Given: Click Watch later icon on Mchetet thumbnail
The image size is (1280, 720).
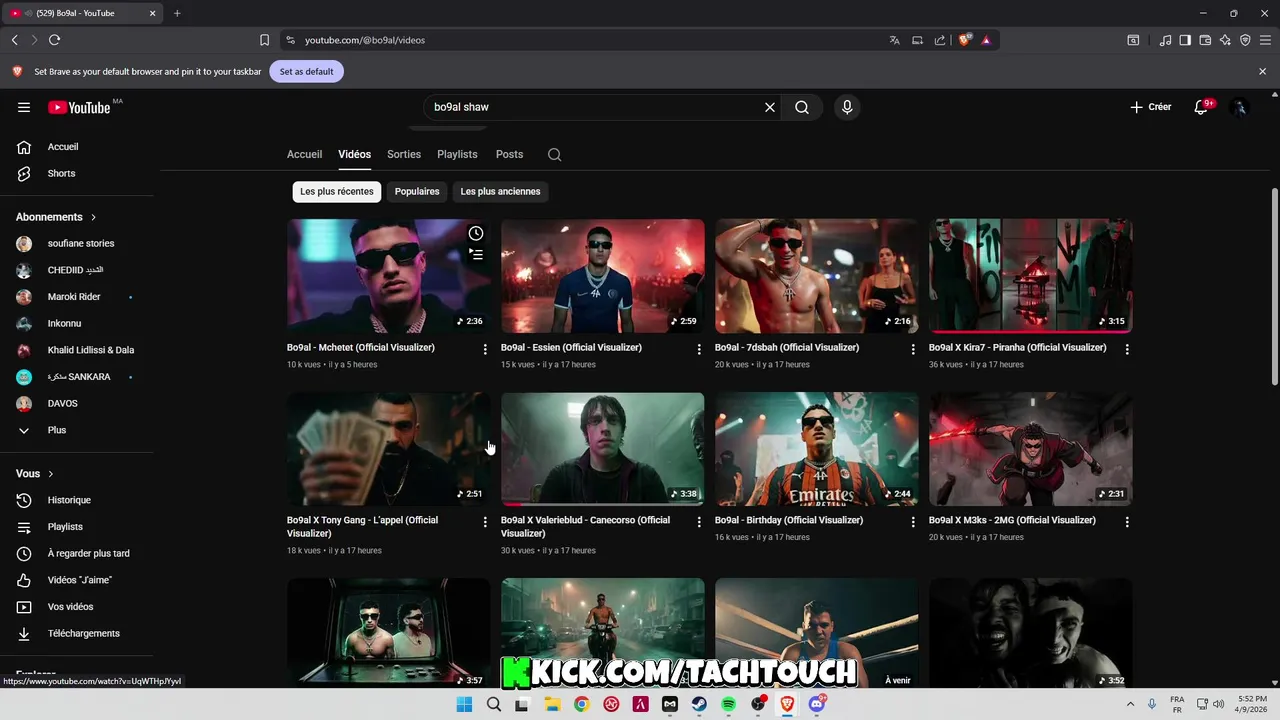Looking at the screenshot, I should [x=476, y=233].
